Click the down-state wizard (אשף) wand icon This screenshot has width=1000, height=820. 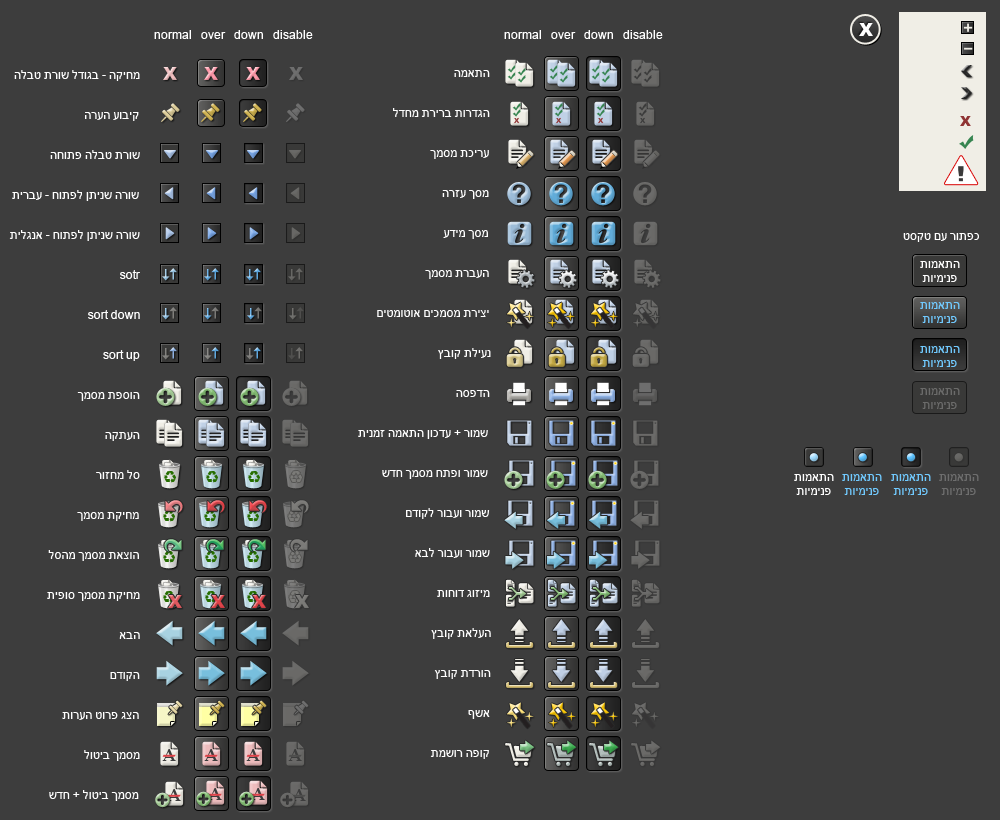[603, 714]
